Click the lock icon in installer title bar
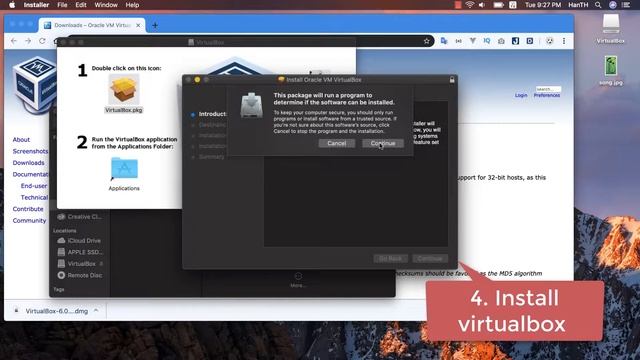 tap(452, 80)
